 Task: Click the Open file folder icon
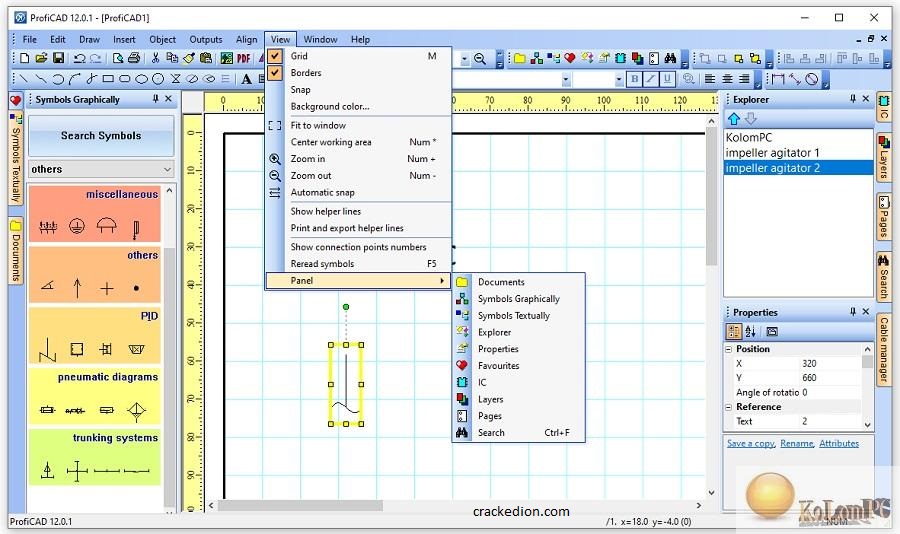click(41, 58)
